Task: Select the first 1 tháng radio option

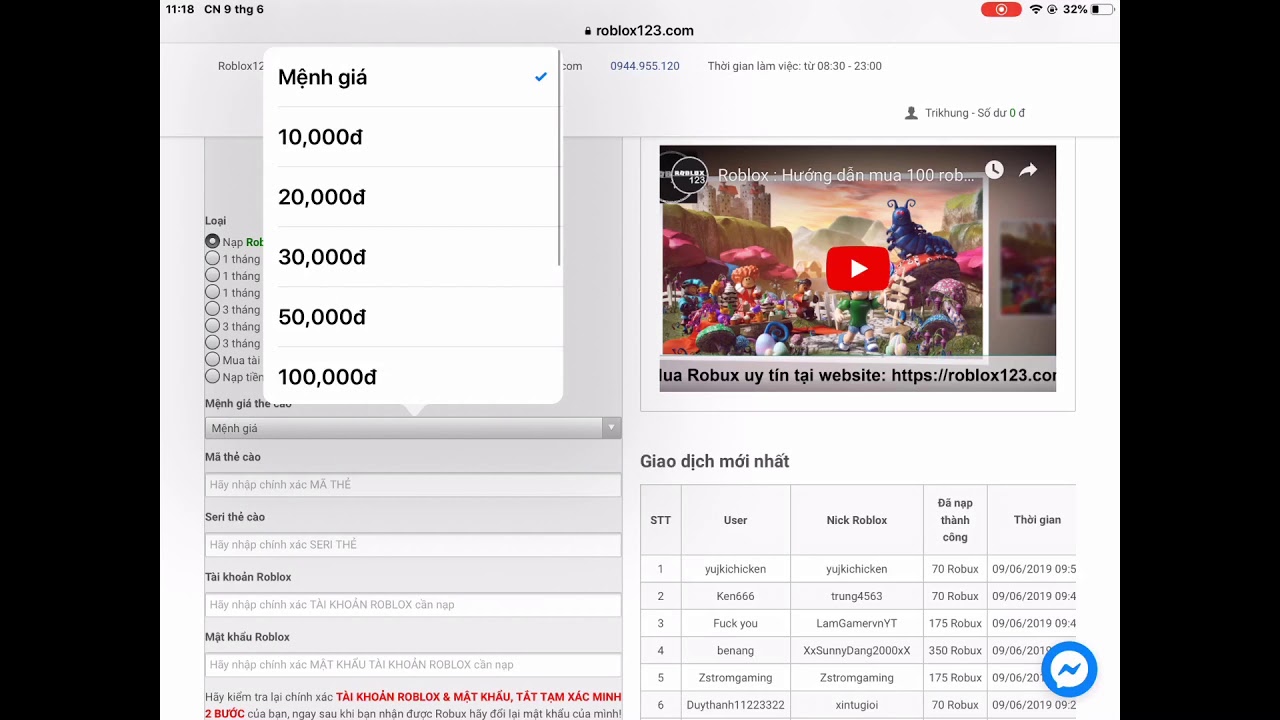Action: coord(212,258)
